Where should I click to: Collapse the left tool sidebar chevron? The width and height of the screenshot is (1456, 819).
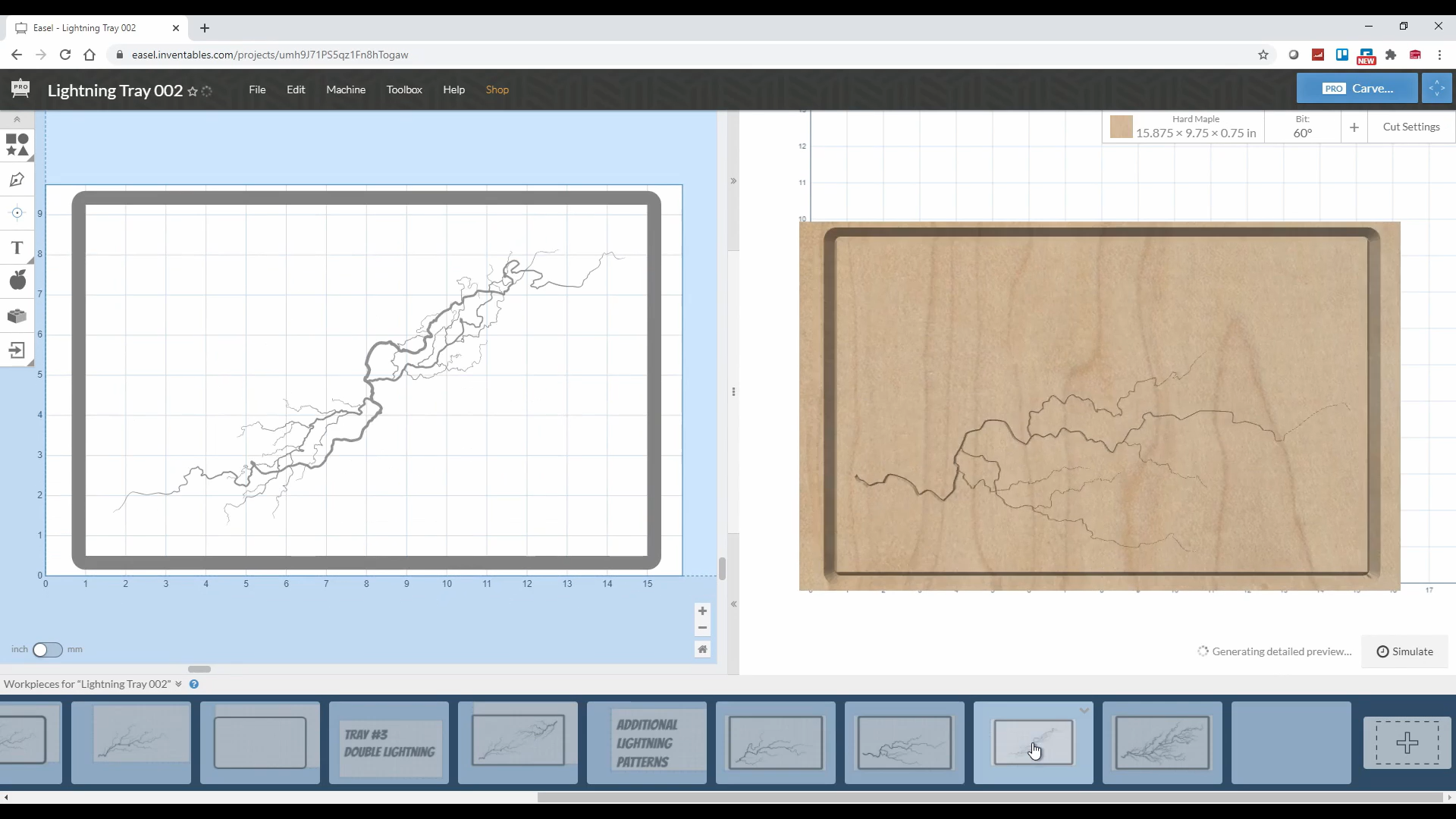pyautogui.click(x=17, y=120)
